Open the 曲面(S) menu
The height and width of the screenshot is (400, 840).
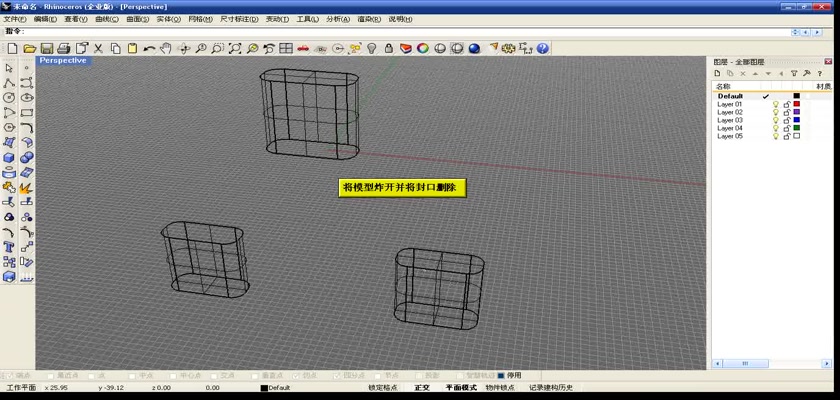coord(137,19)
